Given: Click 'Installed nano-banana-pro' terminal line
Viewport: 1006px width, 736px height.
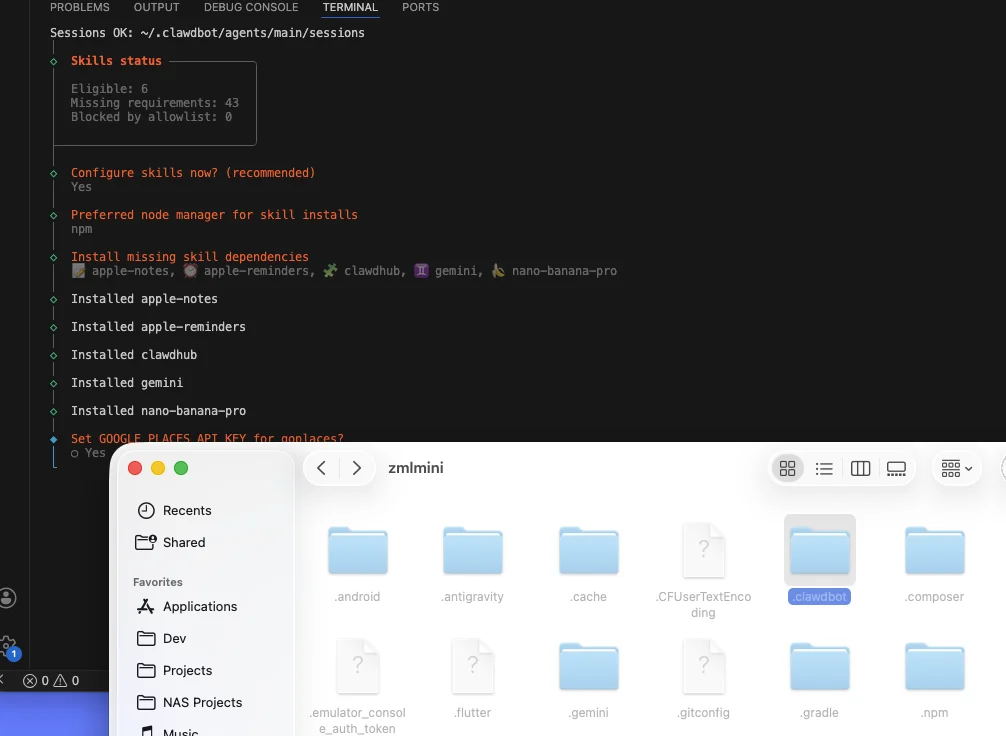Looking at the screenshot, I should tap(158, 411).
